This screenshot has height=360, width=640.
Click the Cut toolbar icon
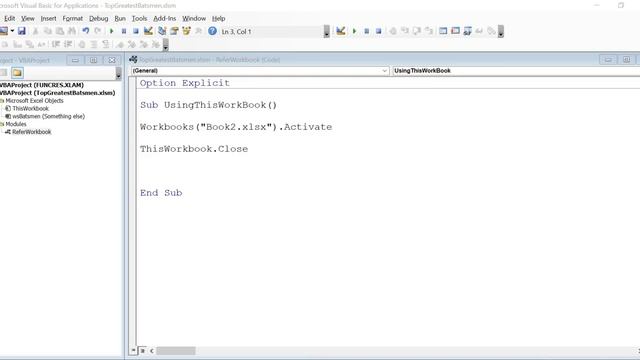pos(36,31)
